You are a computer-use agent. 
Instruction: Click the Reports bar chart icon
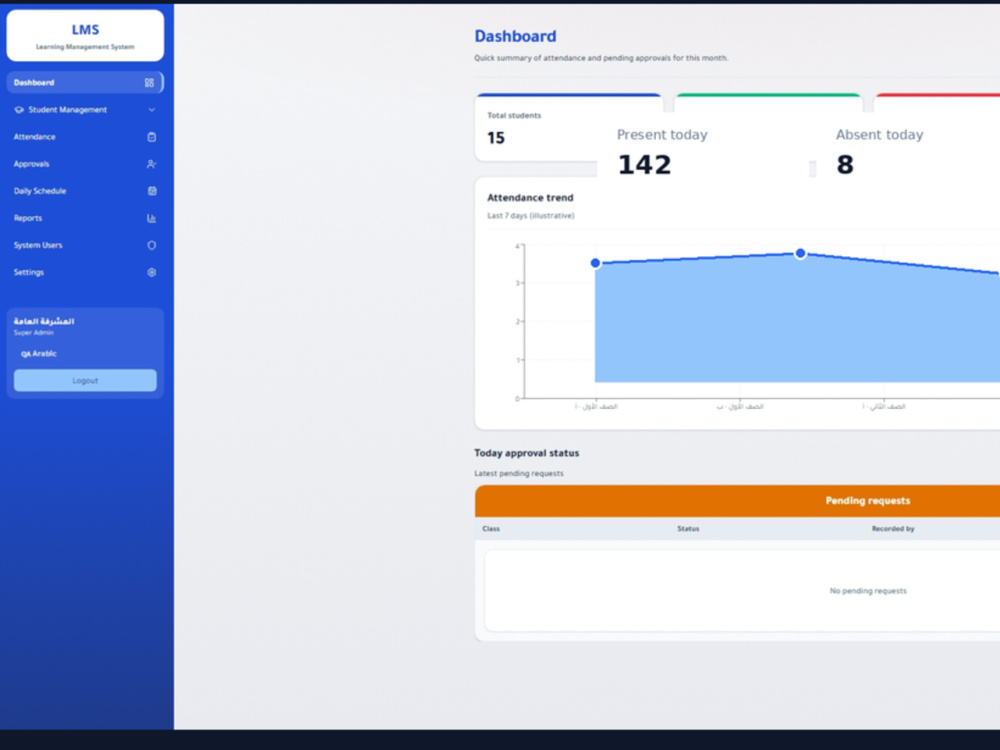click(x=152, y=218)
